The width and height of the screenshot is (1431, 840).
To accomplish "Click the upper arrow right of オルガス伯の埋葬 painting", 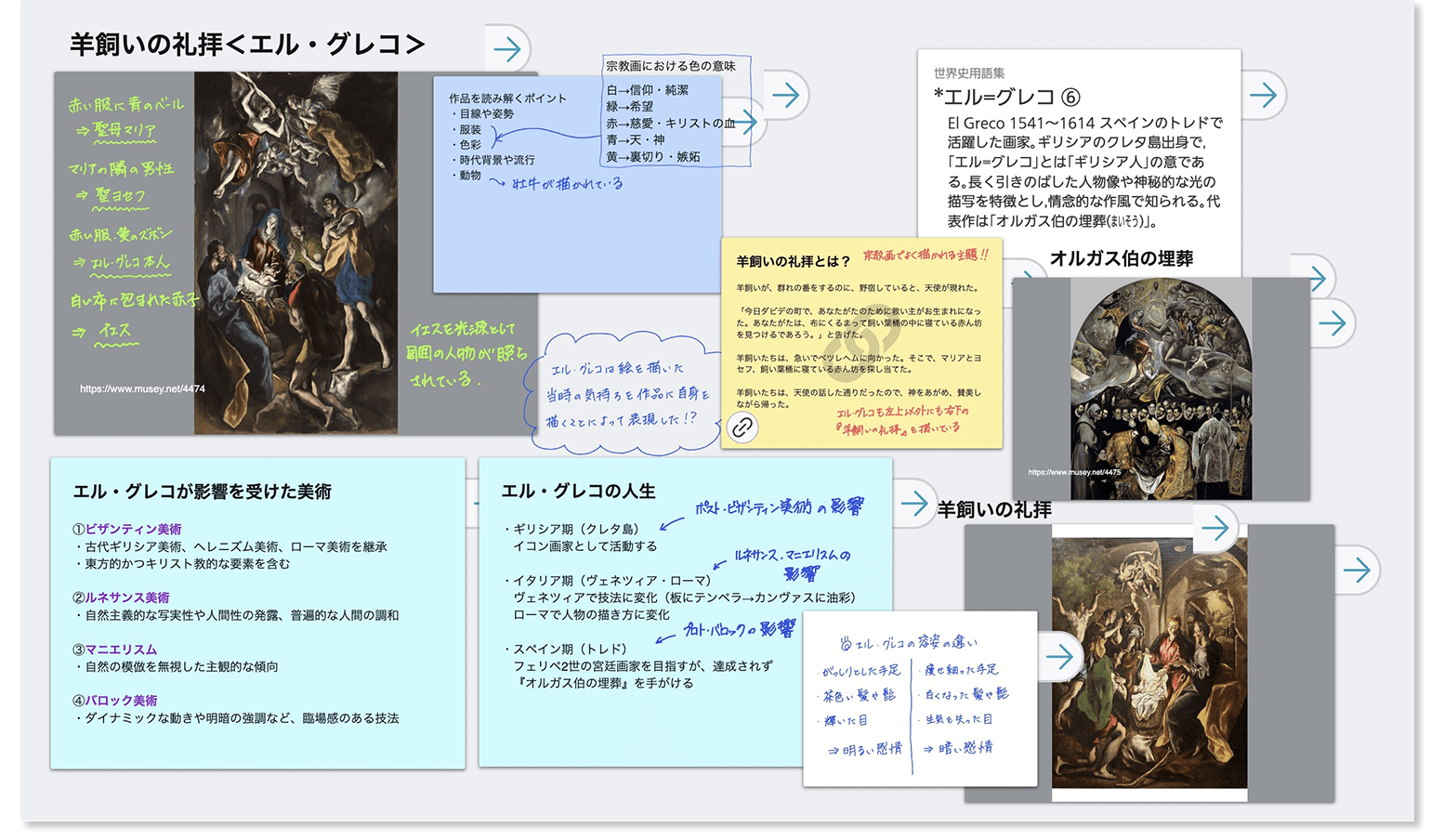I will pyautogui.click(x=1315, y=277).
